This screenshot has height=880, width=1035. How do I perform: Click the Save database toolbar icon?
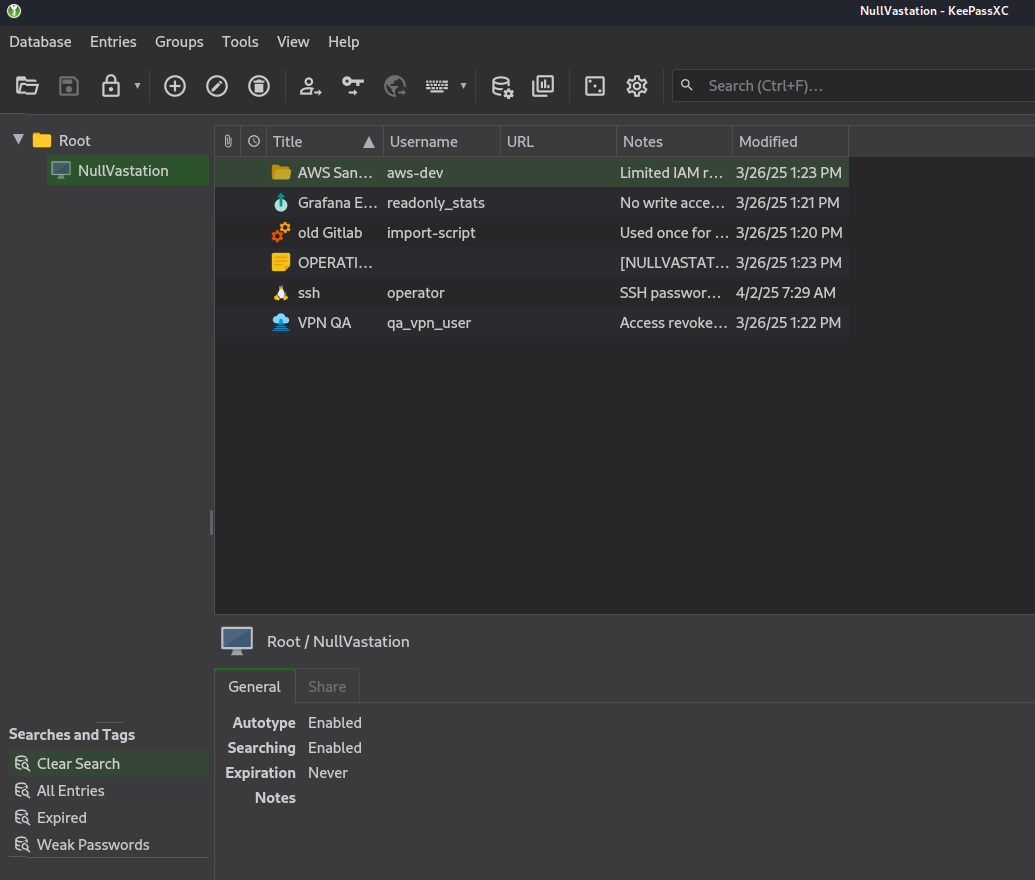click(x=69, y=86)
